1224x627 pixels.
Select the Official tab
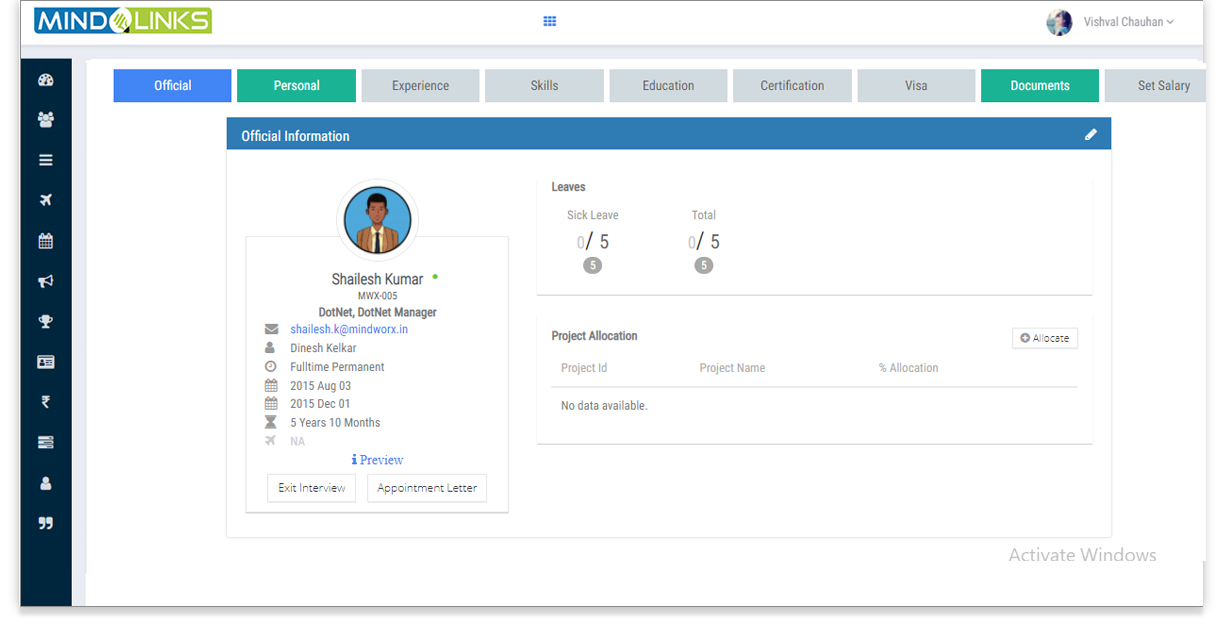(x=172, y=85)
